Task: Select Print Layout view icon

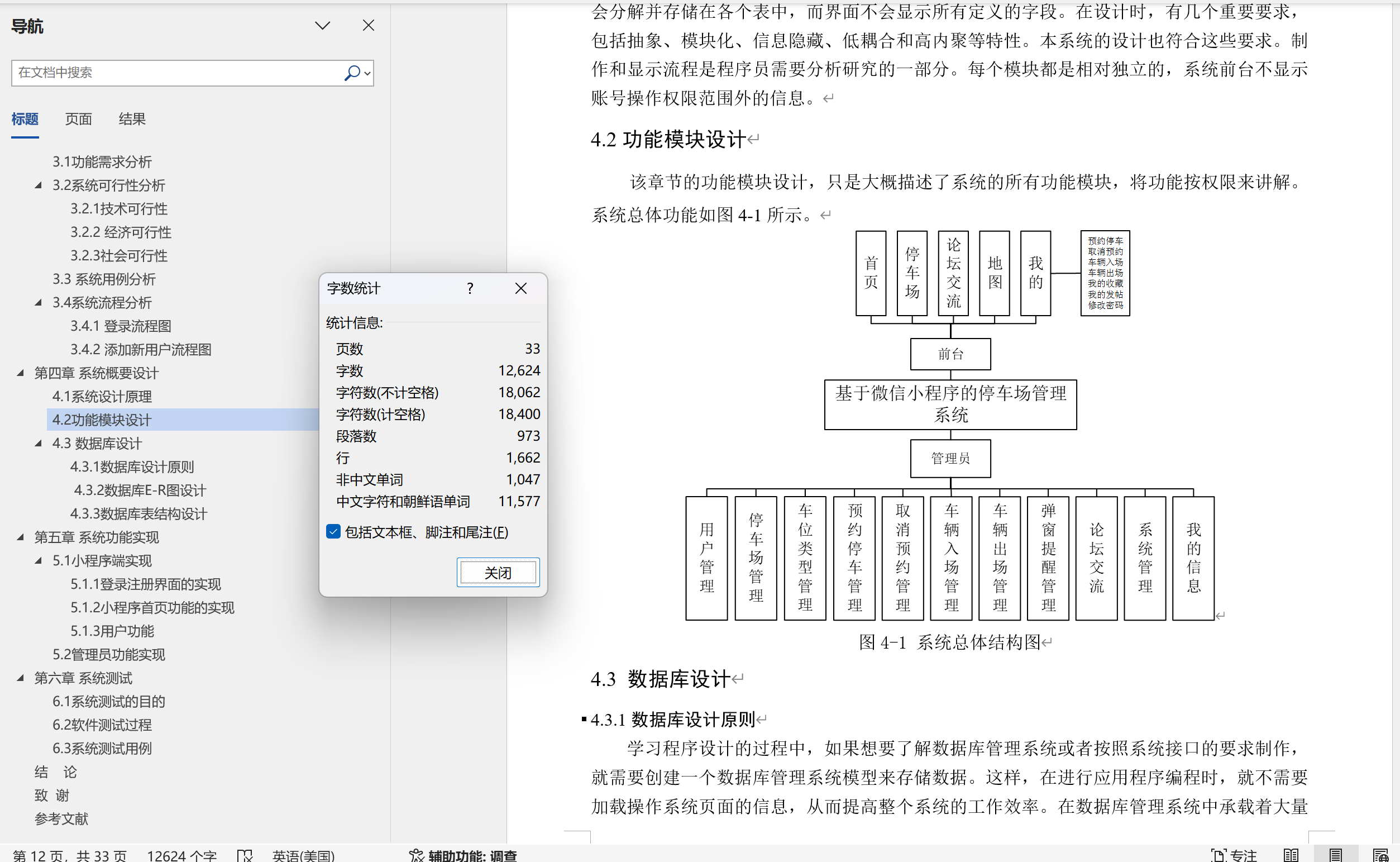Action: pyautogui.click(x=1336, y=855)
